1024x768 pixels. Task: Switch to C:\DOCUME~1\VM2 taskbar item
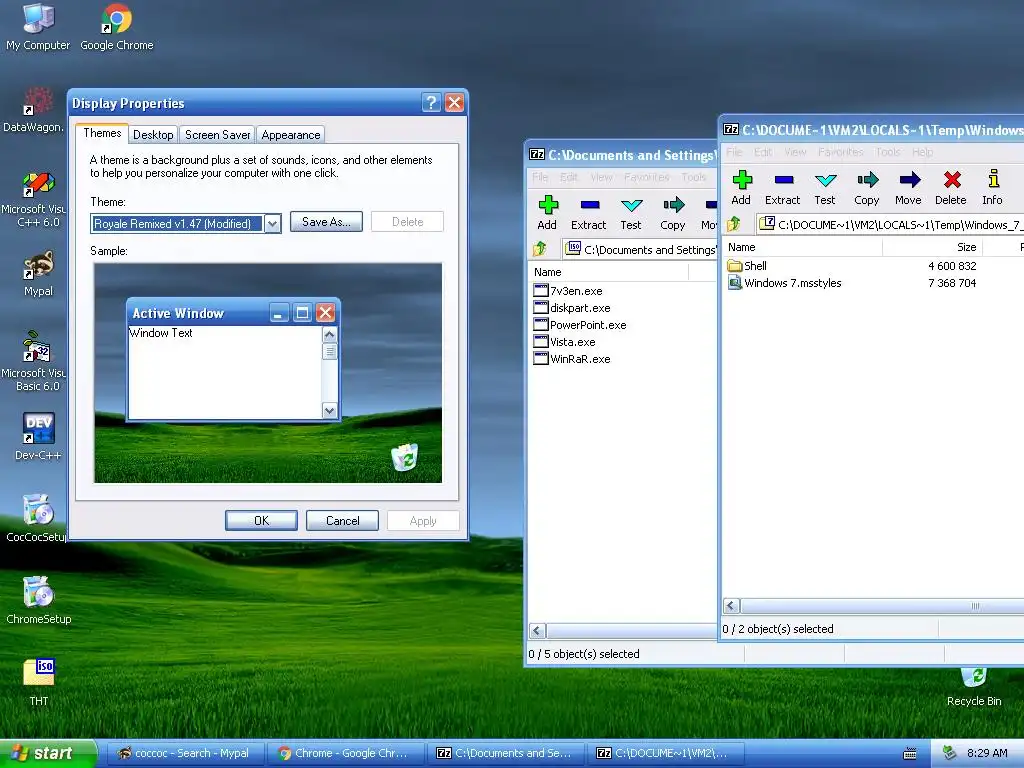point(664,753)
